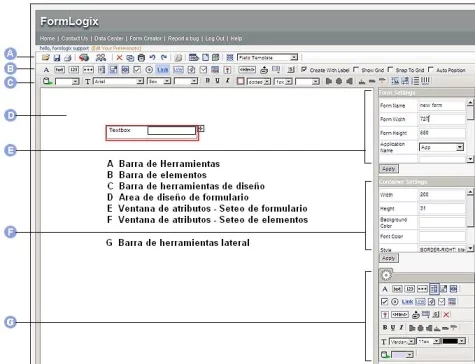This screenshot has width=475, height=364.
Task: Select the checkbox element in lateral toolbox
Action: (384, 302)
